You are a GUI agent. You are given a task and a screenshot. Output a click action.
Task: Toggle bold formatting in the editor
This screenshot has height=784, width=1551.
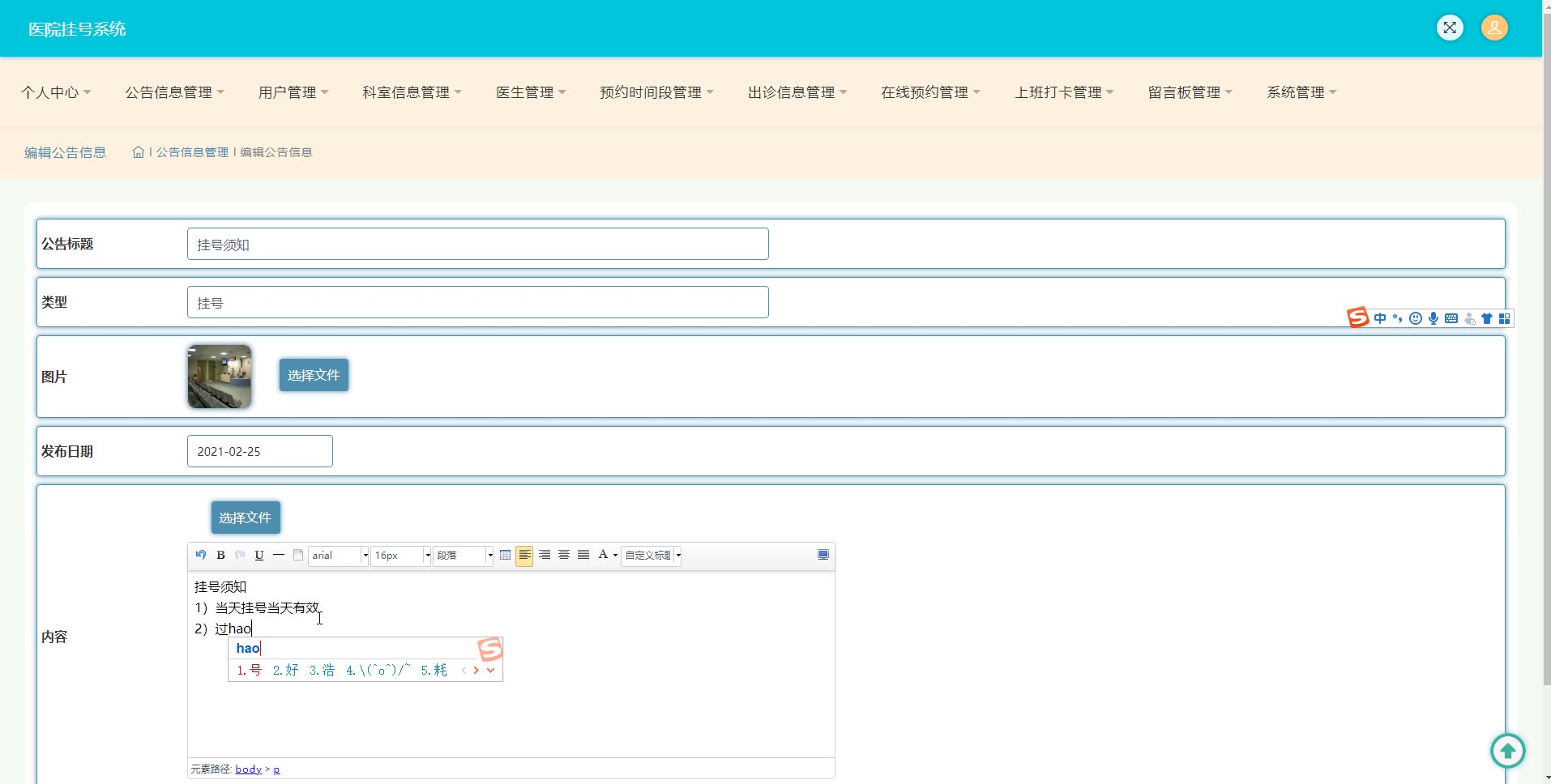[x=220, y=555]
